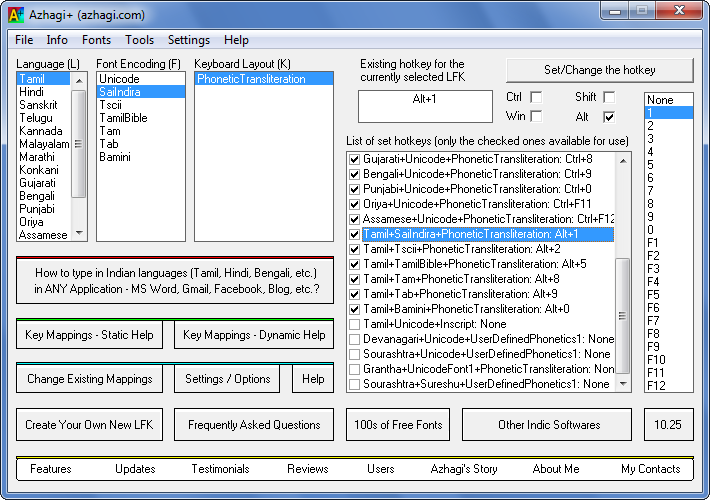Uncheck the Bengali+Unicode hotkey checkbox
Viewport: 710px width, 500px height.
coord(355,174)
